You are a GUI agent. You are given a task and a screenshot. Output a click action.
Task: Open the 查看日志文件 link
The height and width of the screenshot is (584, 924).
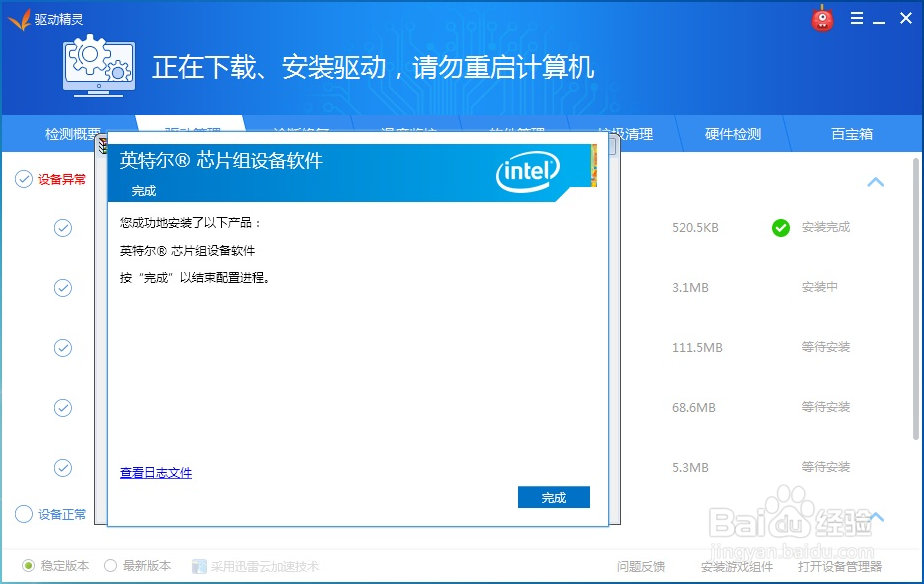pos(156,473)
